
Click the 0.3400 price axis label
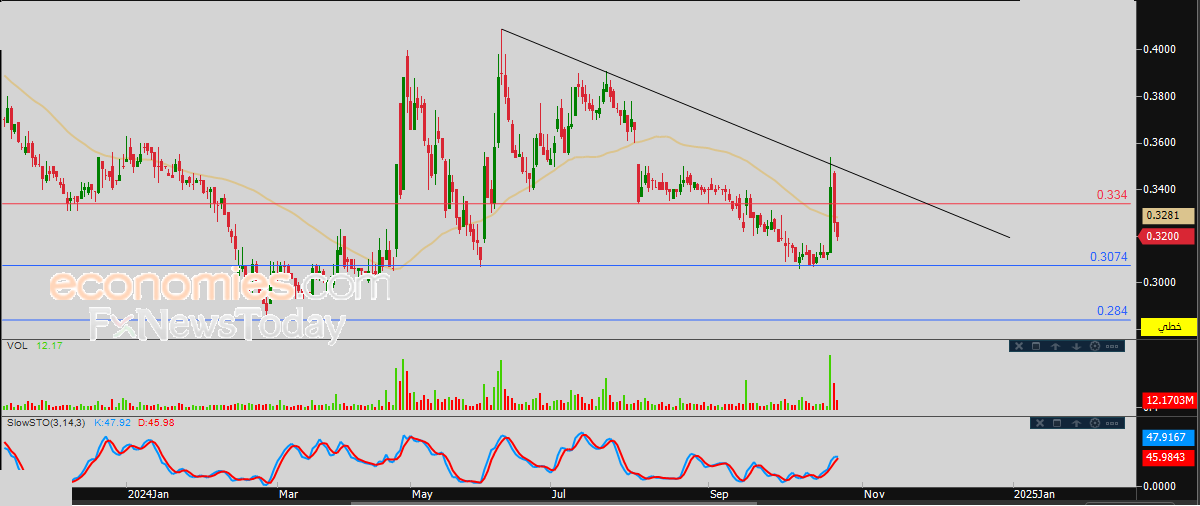point(1160,189)
